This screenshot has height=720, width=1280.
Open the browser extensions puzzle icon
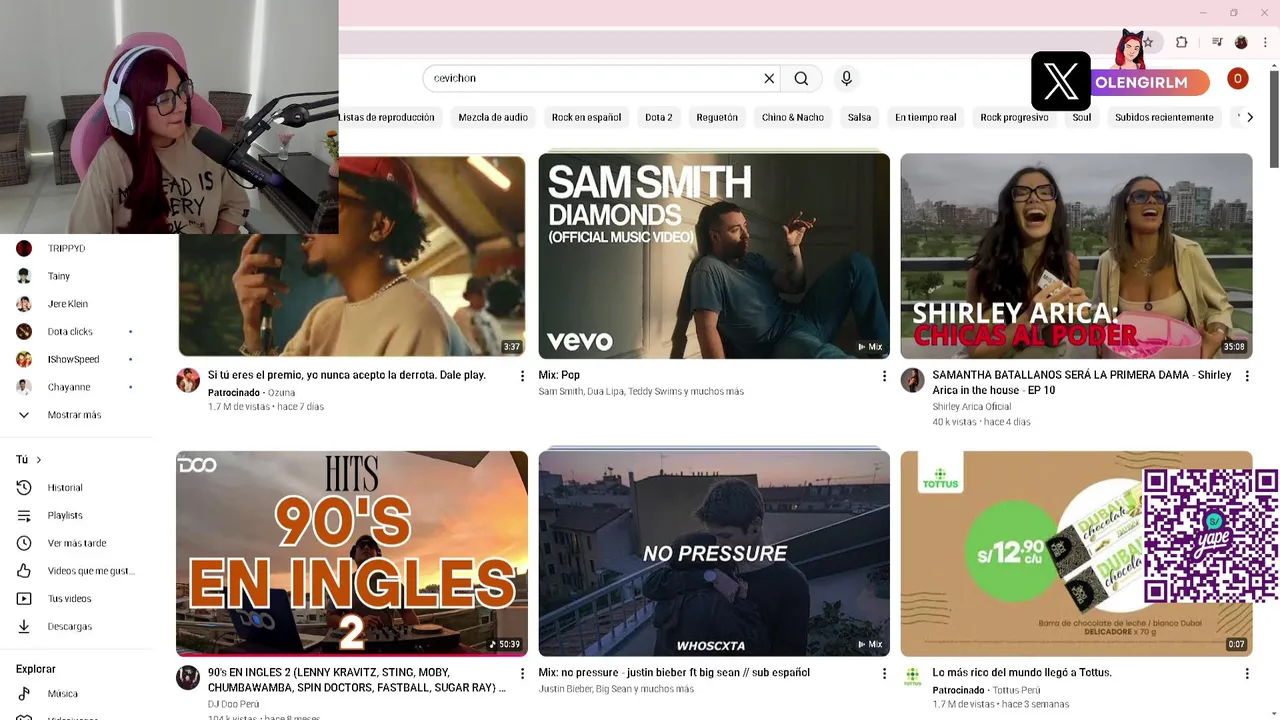[1181, 42]
